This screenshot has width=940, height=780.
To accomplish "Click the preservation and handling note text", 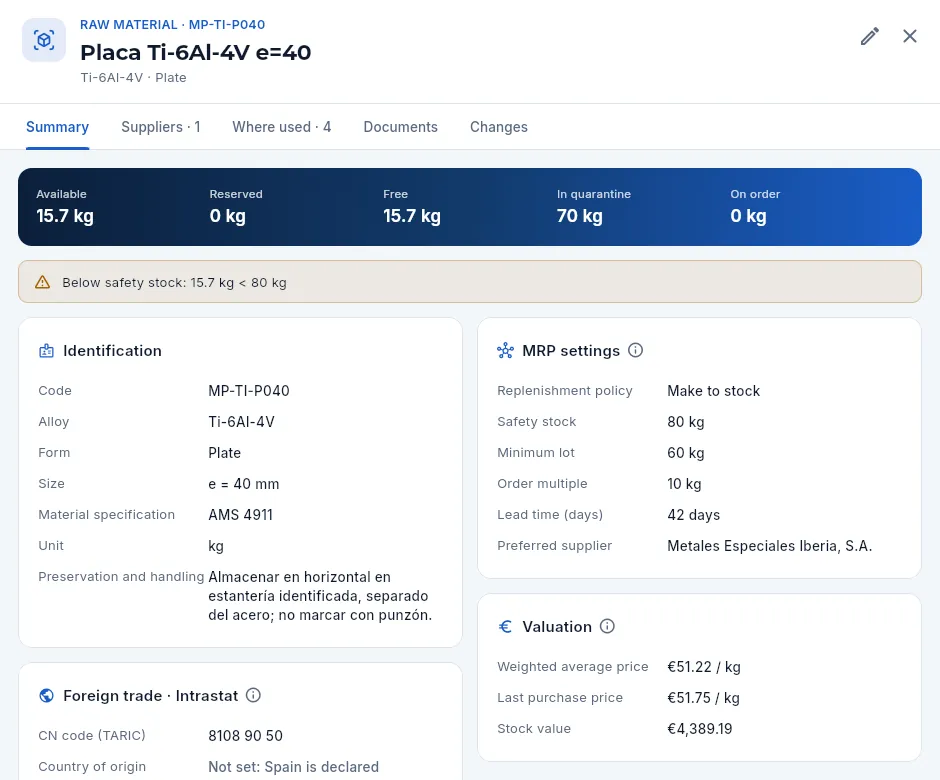I will point(320,596).
